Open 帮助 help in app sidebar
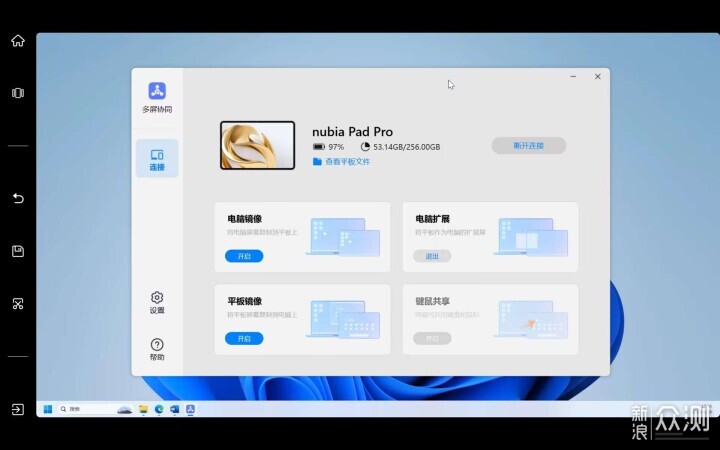This screenshot has width=720, height=450. (x=157, y=349)
